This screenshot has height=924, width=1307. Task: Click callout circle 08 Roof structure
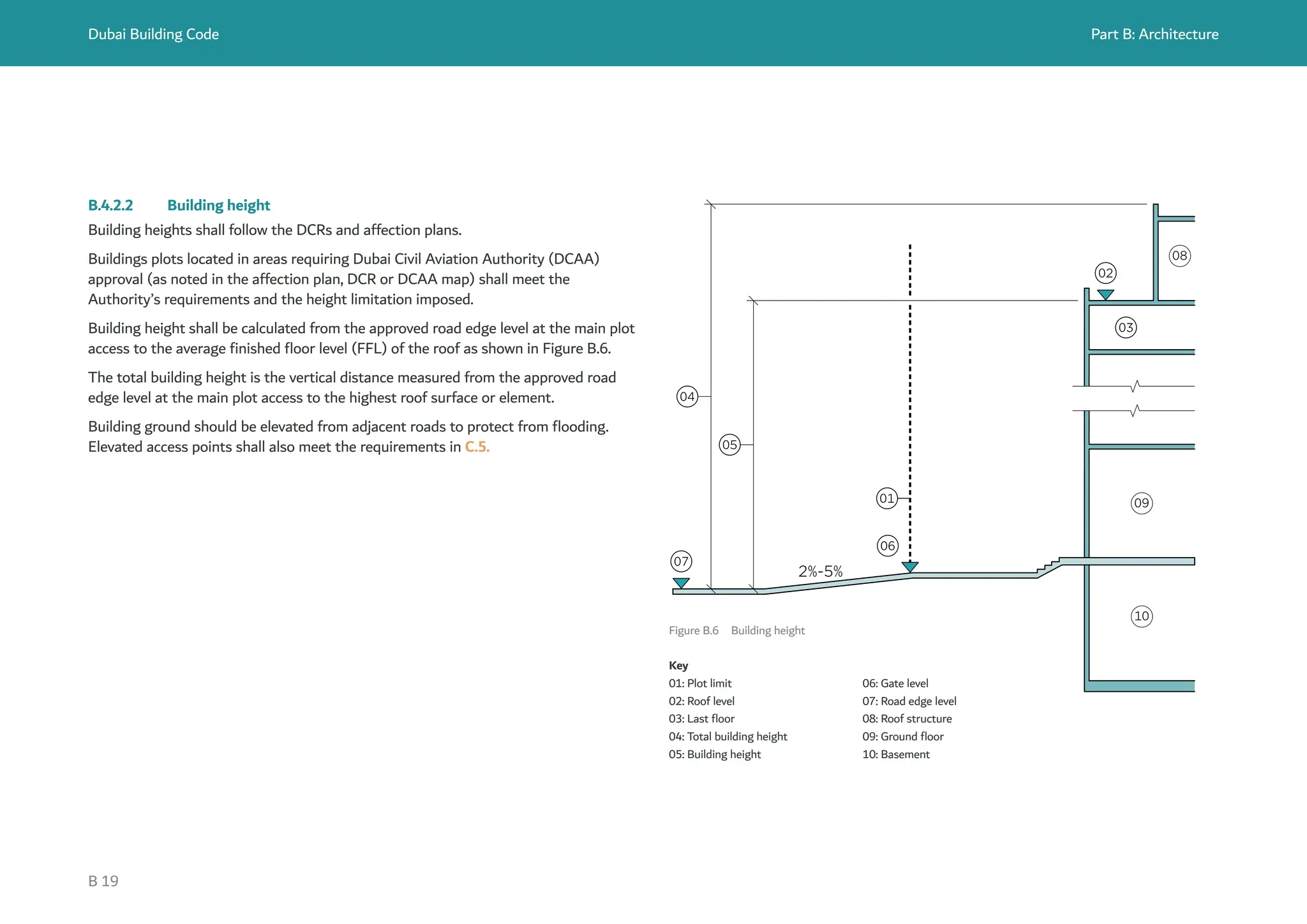click(1179, 256)
